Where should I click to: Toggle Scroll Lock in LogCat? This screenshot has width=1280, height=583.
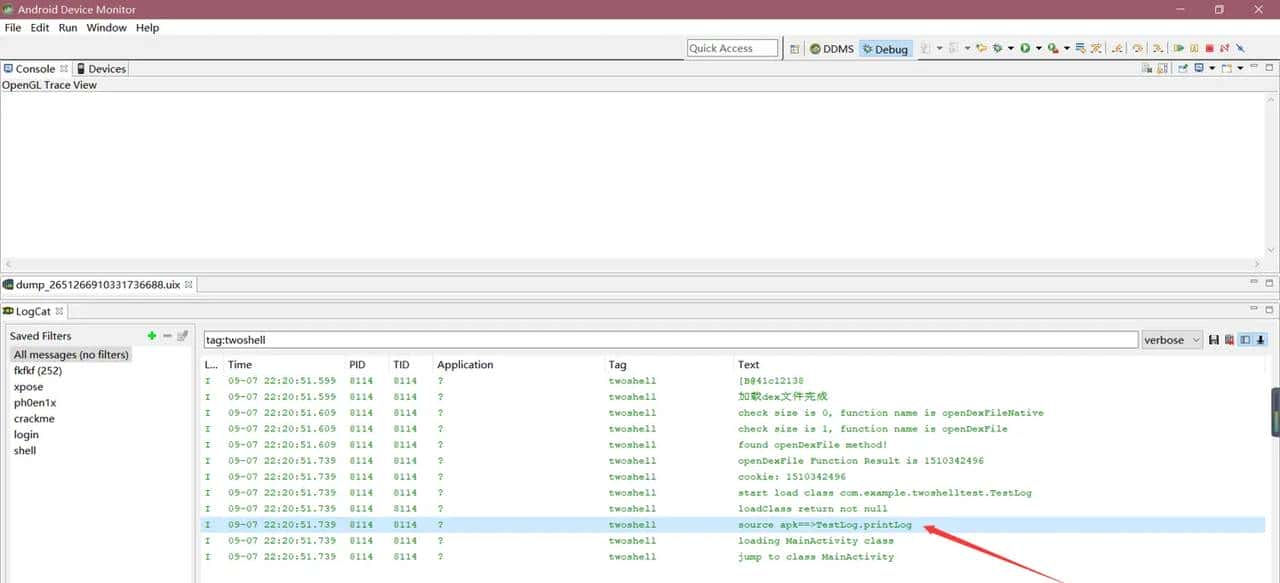coord(1261,340)
